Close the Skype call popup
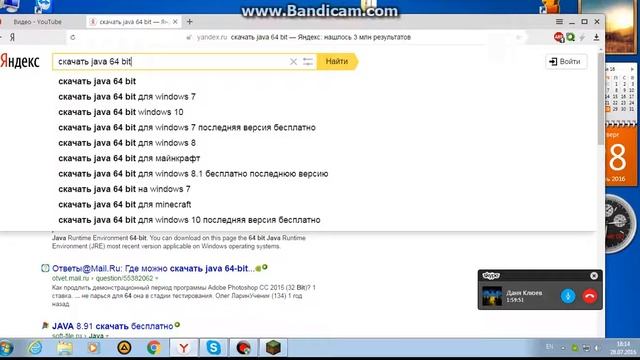Screen dimensions: 640x360 (594, 276)
